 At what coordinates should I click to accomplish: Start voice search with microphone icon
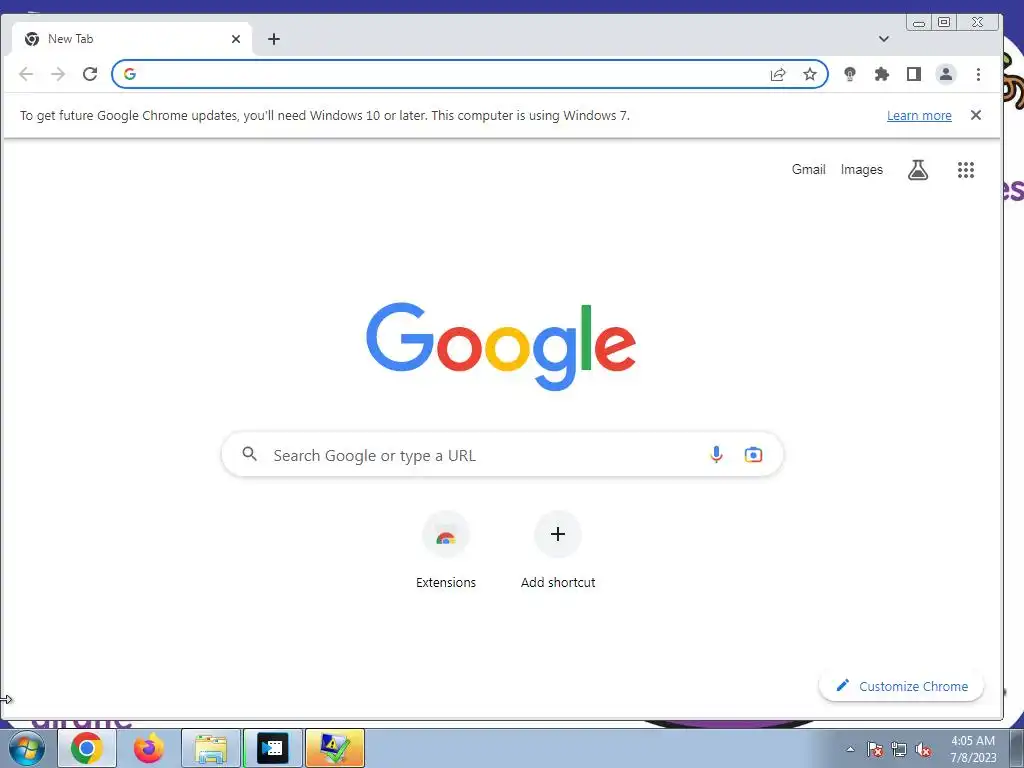716,455
